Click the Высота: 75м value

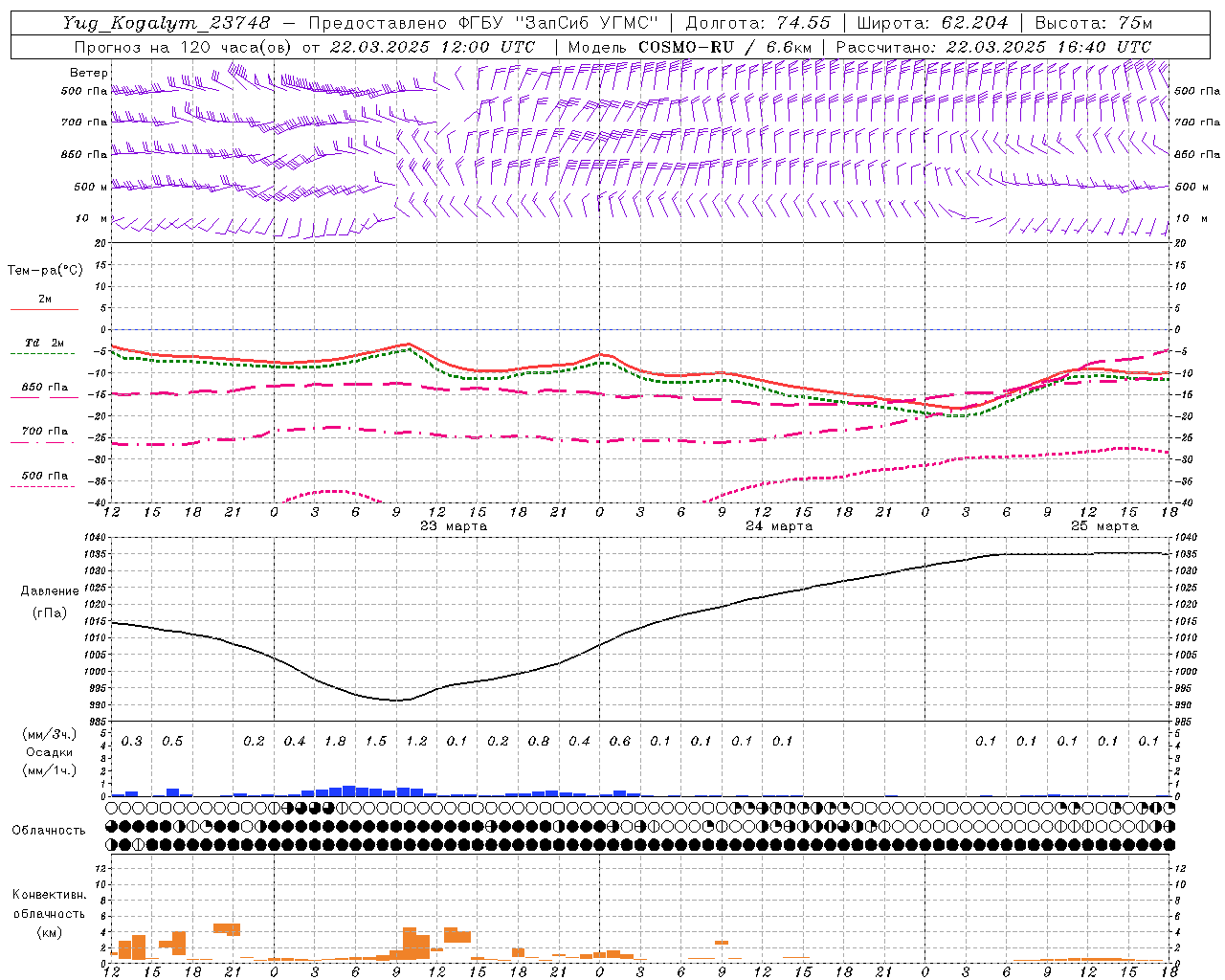coord(1094,23)
